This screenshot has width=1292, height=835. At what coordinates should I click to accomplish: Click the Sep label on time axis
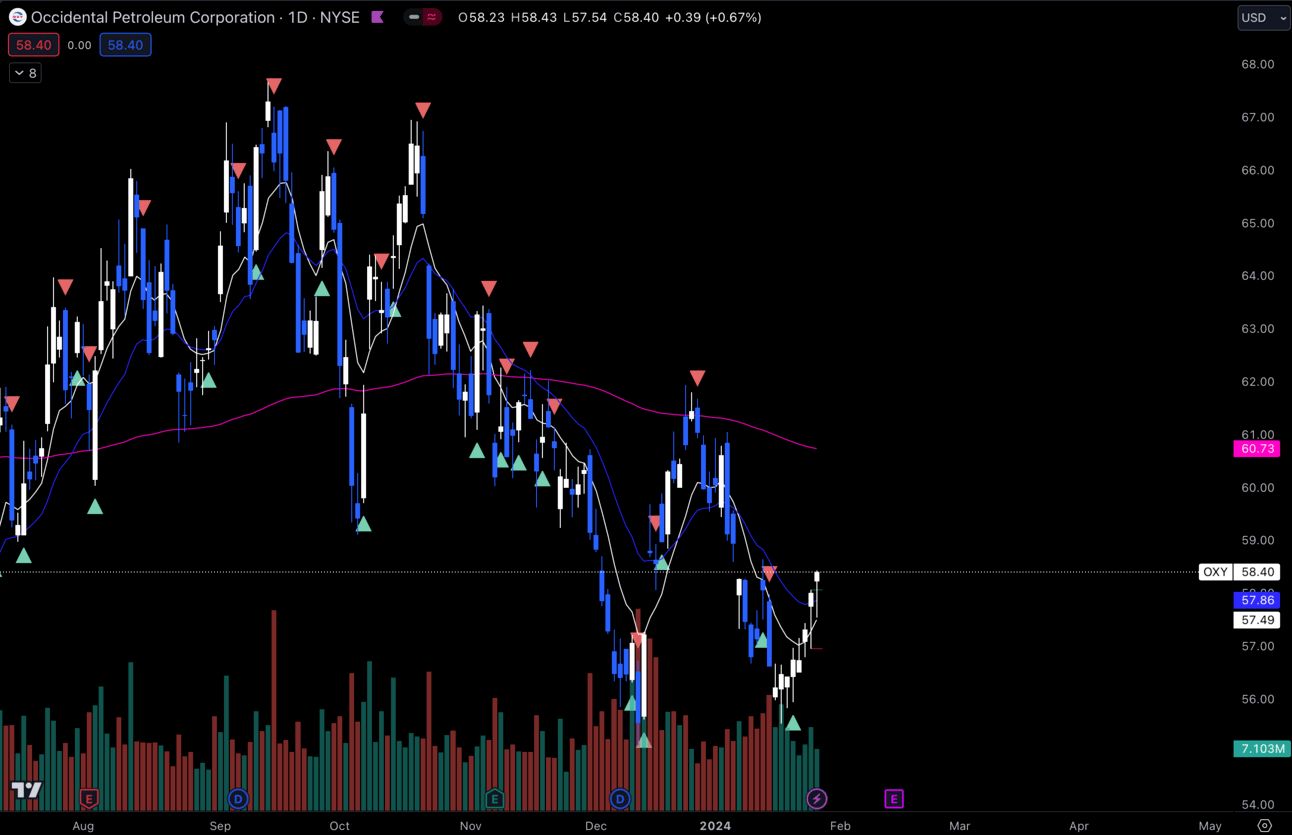(x=220, y=826)
